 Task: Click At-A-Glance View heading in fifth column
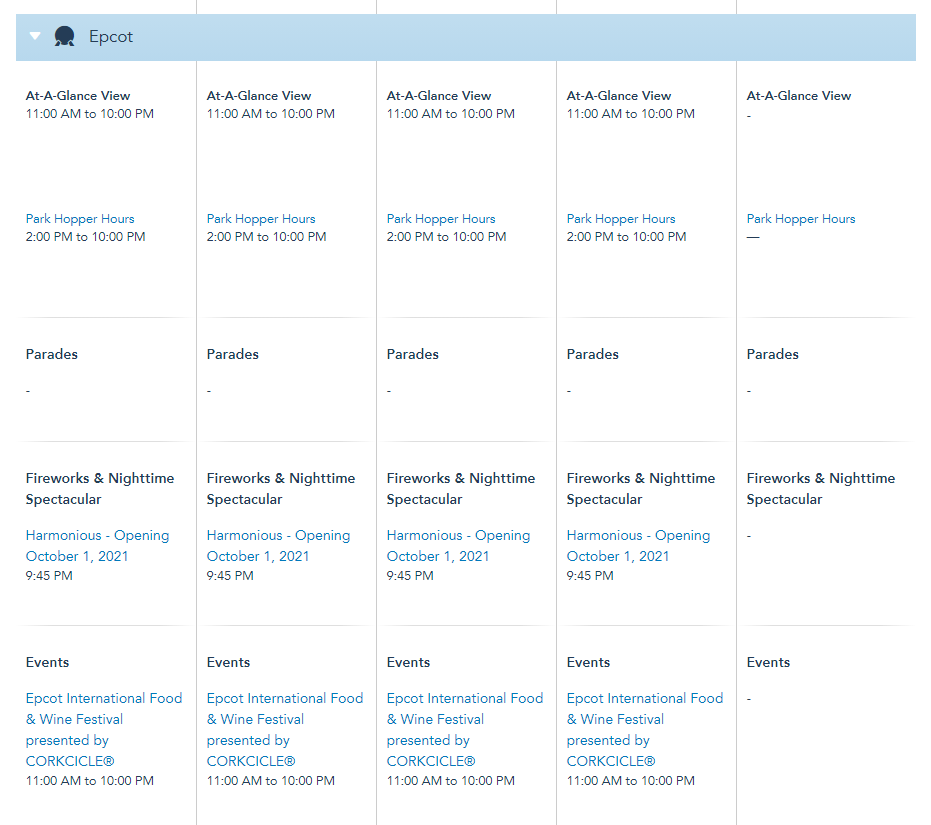coord(799,96)
